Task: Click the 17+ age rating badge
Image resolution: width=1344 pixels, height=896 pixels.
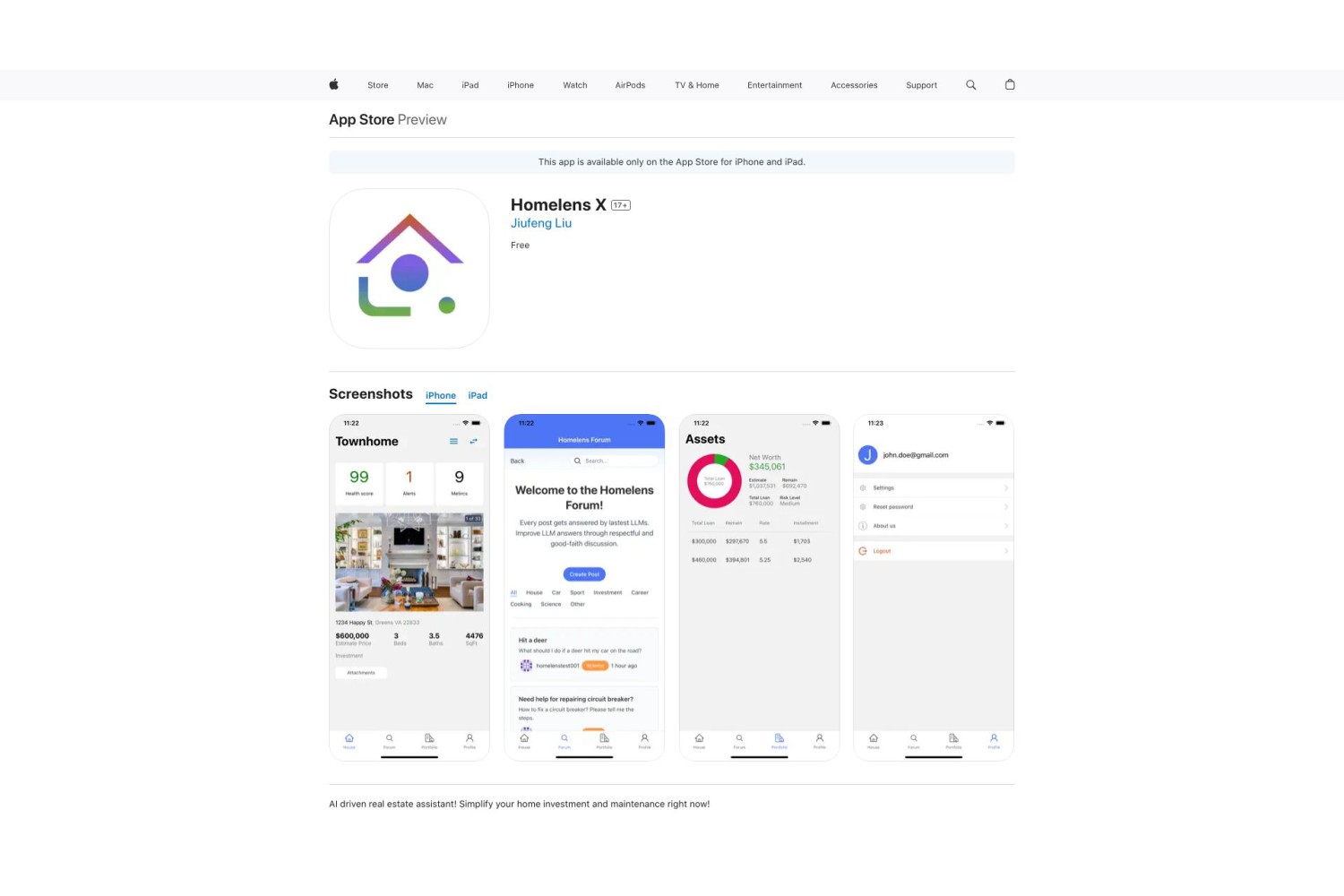Action: tap(621, 205)
